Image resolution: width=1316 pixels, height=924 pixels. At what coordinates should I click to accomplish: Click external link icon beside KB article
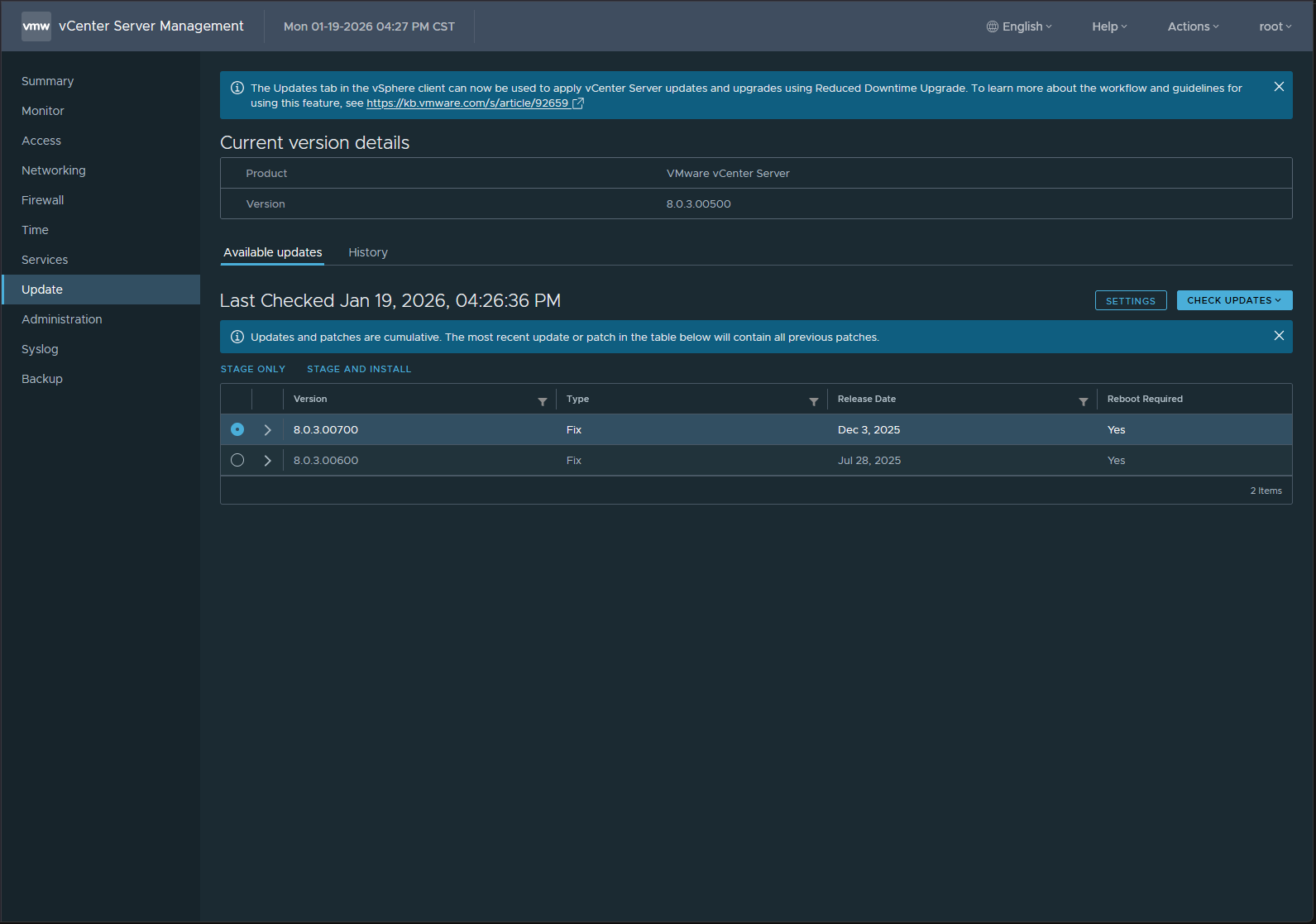578,103
